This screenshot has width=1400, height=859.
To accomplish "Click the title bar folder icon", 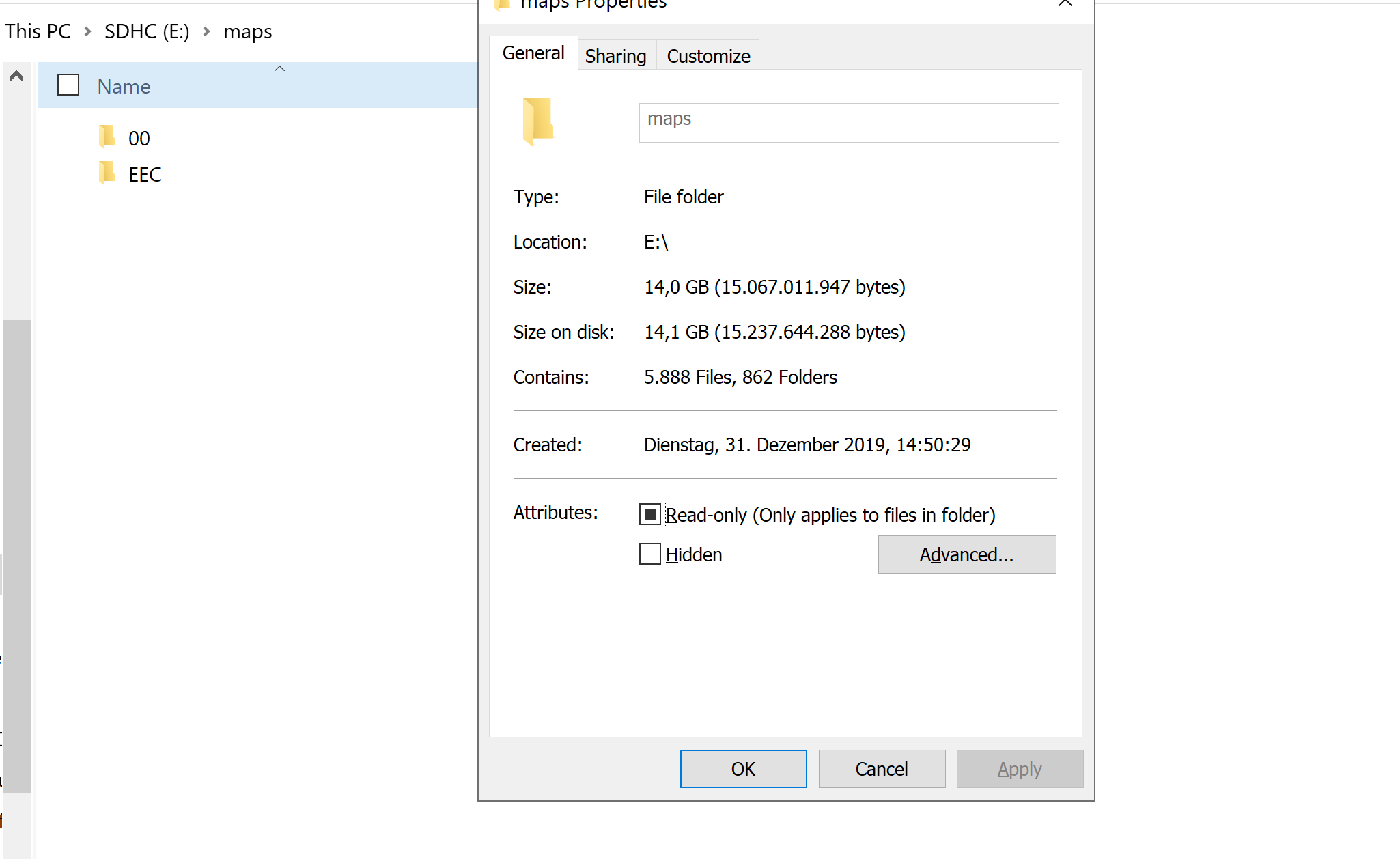I will click(x=502, y=5).
